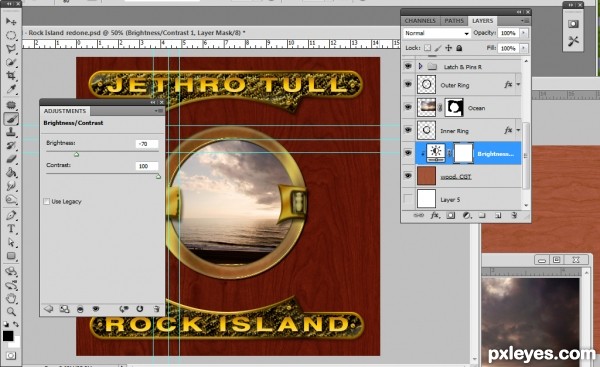Select the Dodge tool in toolbox
Viewport: 600px width, 367px height.
tap(11, 199)
